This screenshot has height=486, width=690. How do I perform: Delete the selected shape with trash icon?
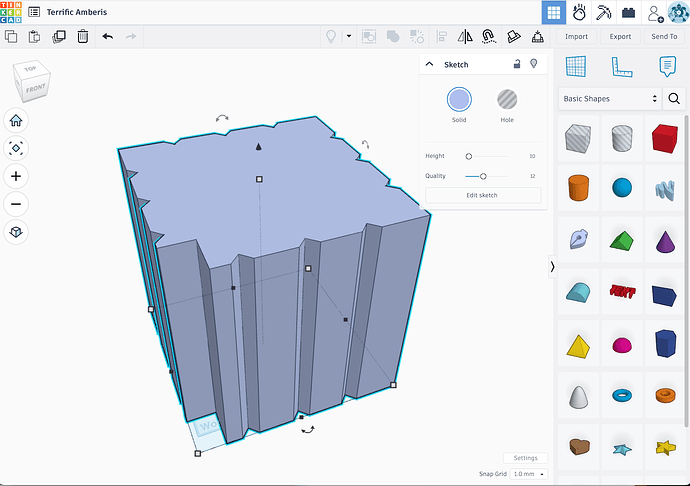[83, 36]
